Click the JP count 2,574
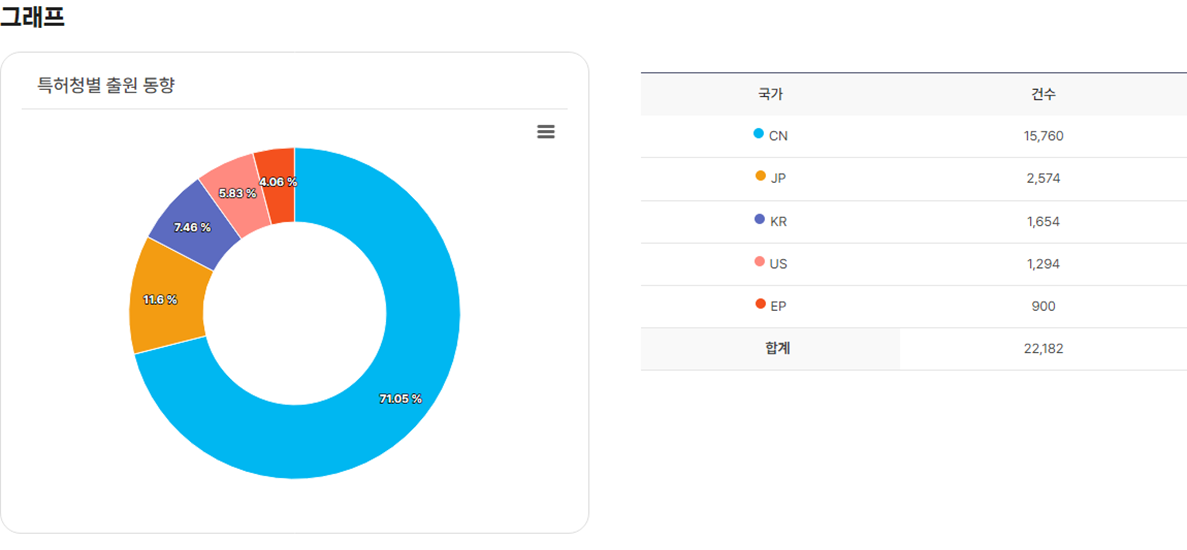The image size is (1187, 550). (x=1043, y=179)
